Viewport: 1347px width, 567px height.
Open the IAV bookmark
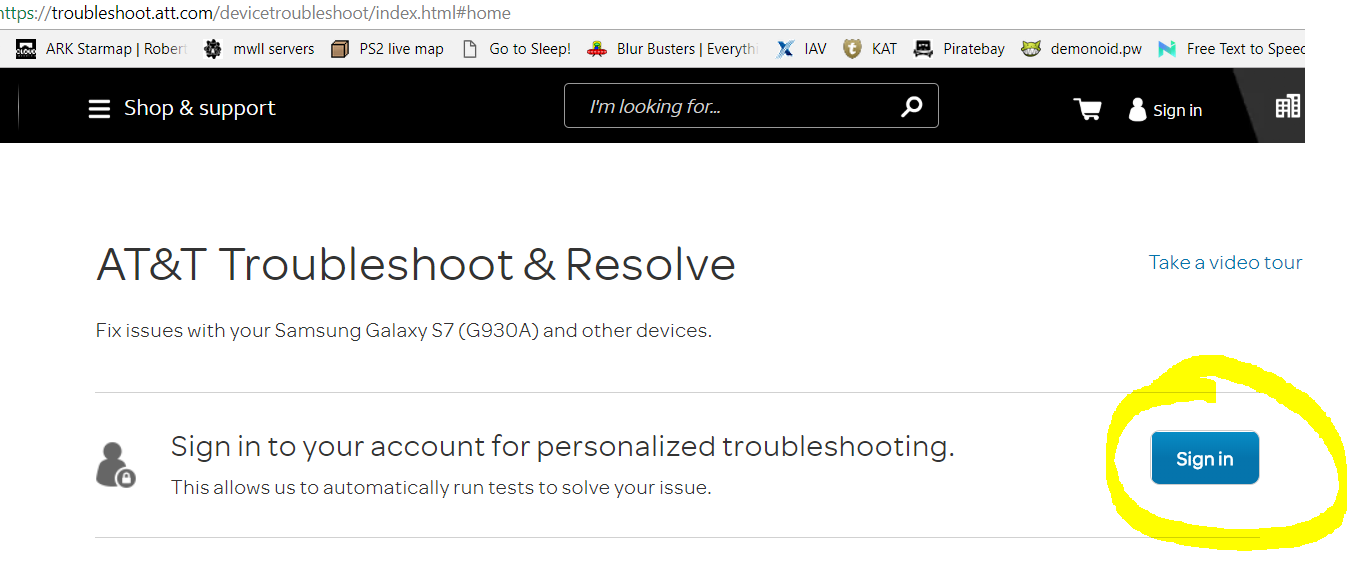803,48
